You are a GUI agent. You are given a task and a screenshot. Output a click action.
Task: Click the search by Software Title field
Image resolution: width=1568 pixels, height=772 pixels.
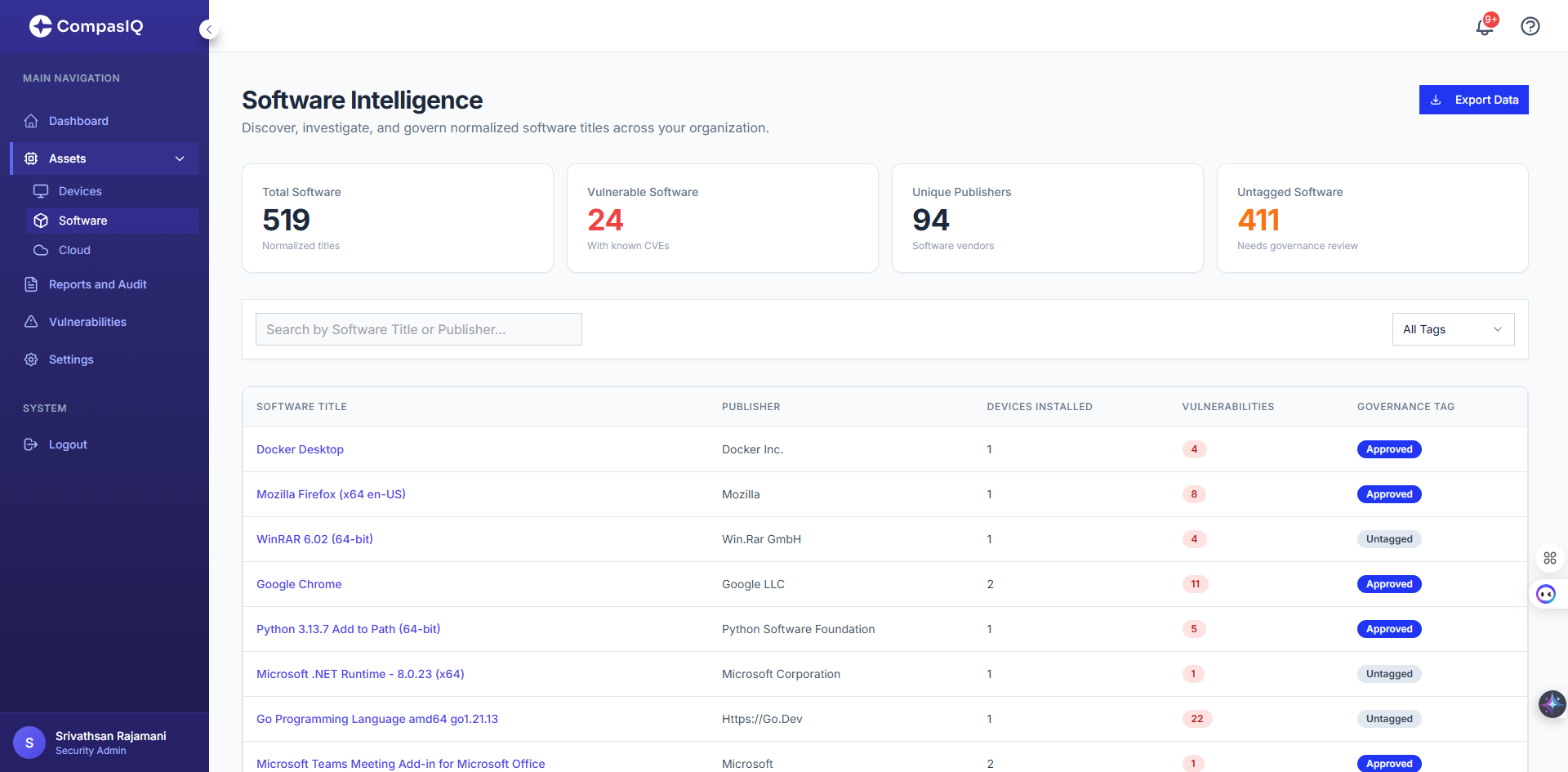tap(418, 329)
